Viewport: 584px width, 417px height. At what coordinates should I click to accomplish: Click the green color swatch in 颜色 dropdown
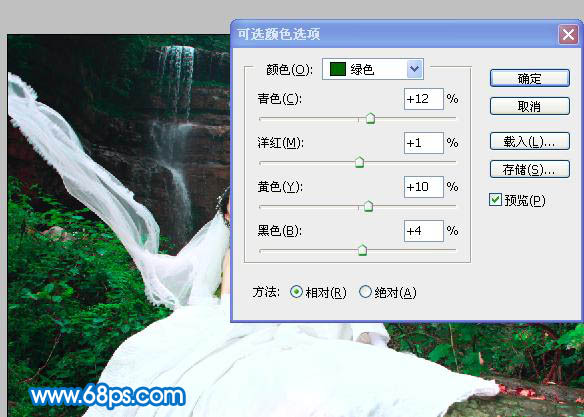pos(337,69)
